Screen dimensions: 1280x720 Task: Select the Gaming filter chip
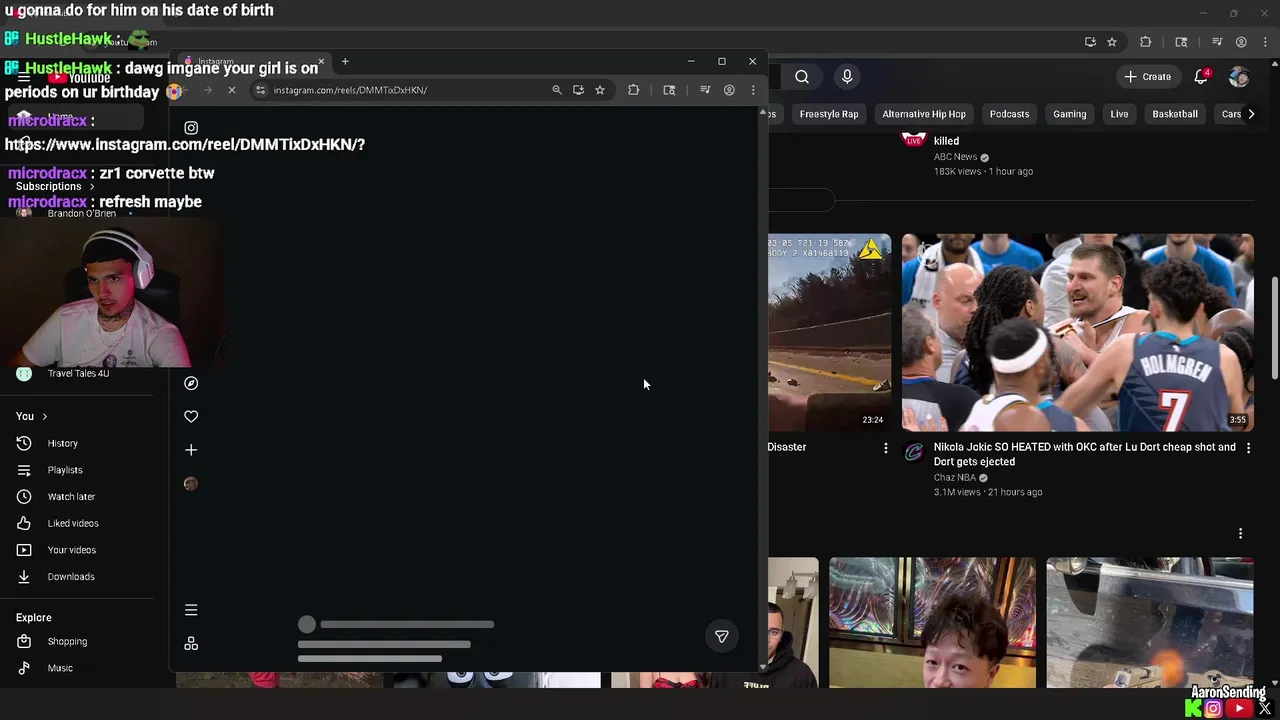pyautogui.click(x=1069, y=114)
